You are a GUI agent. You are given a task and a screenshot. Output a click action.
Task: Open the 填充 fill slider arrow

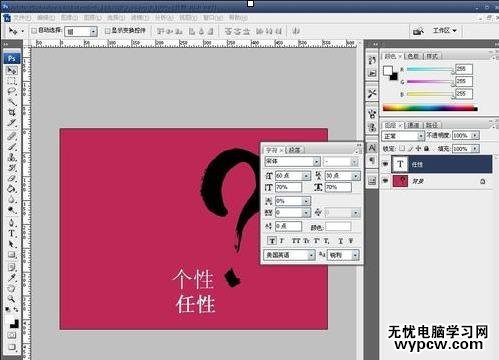475,149
